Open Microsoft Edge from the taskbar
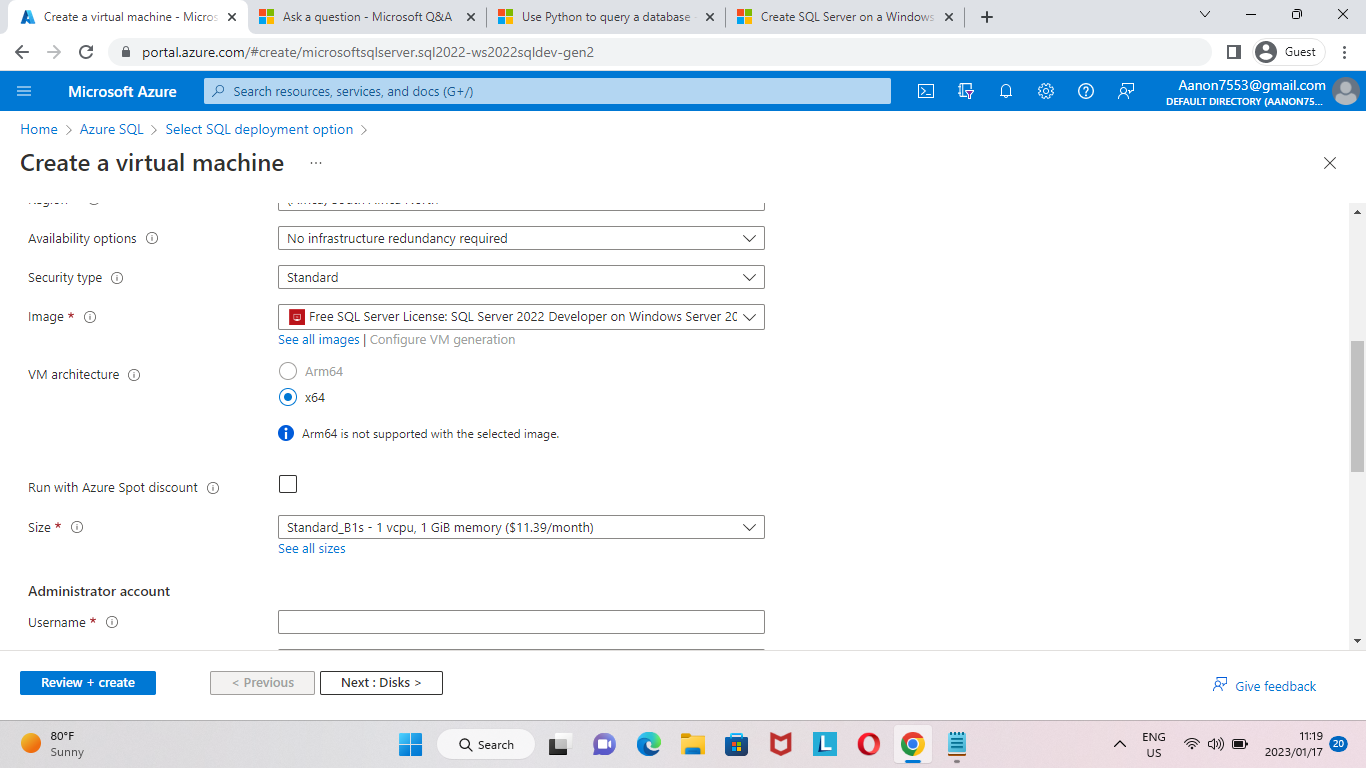Screen dimensions: 1366x768 coord(649,744)
